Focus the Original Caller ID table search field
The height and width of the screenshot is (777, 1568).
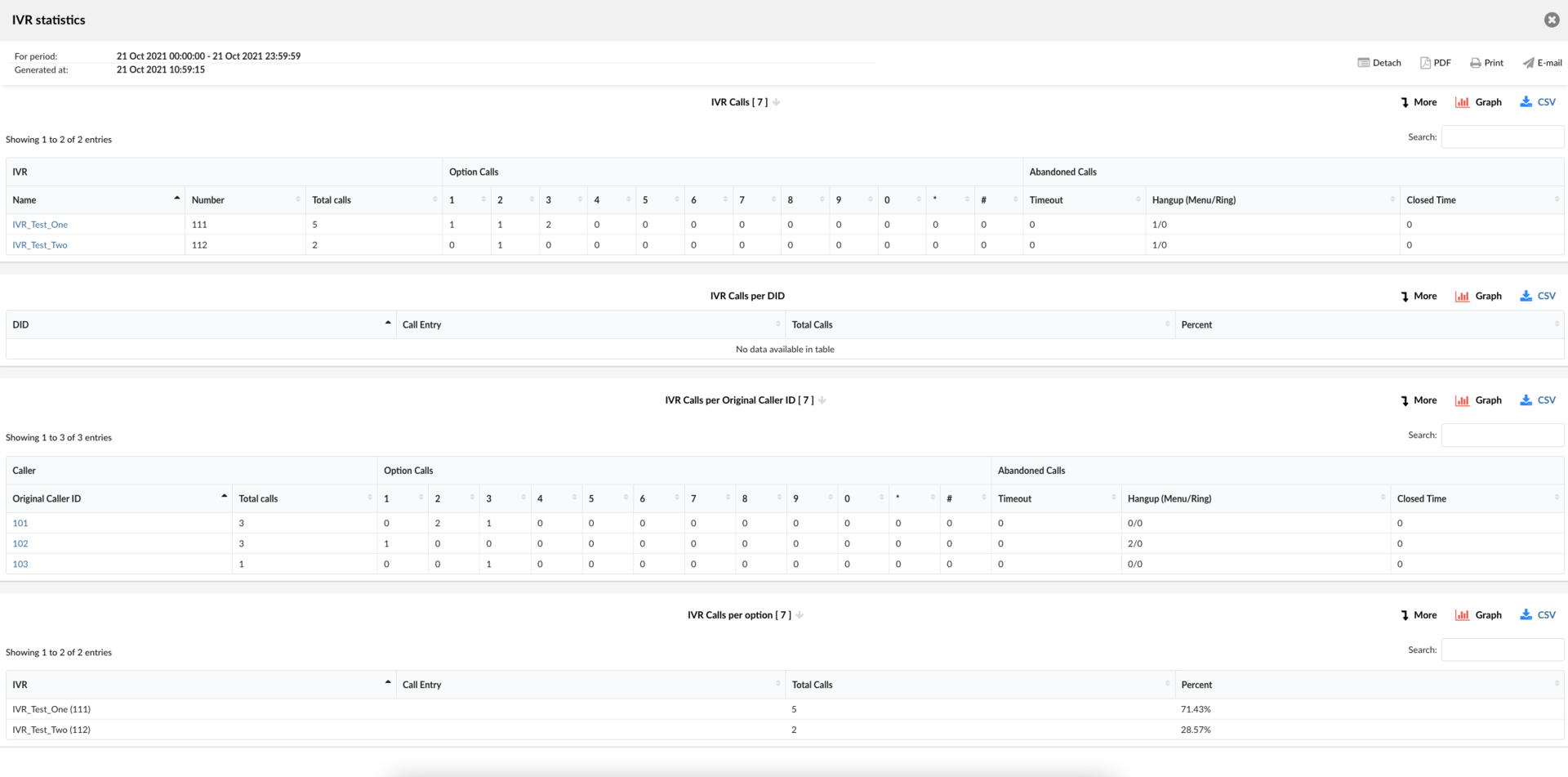[1503, 435]
